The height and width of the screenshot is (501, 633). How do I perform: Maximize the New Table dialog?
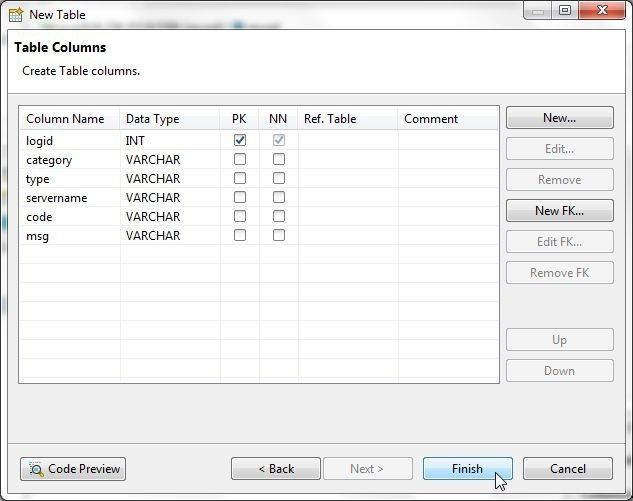click(x=565, y=10)
